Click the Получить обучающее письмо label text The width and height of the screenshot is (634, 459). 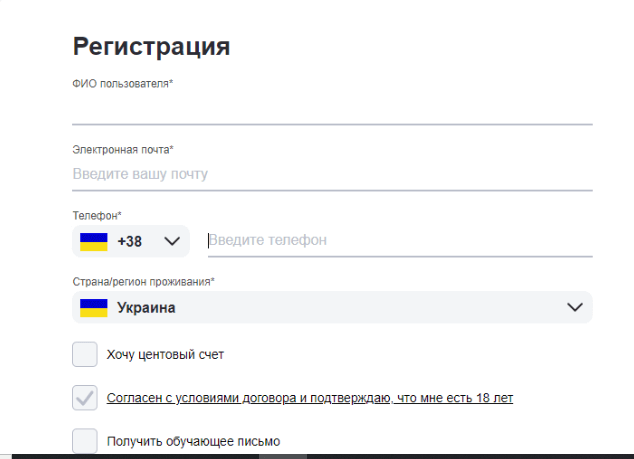point(193,441)
